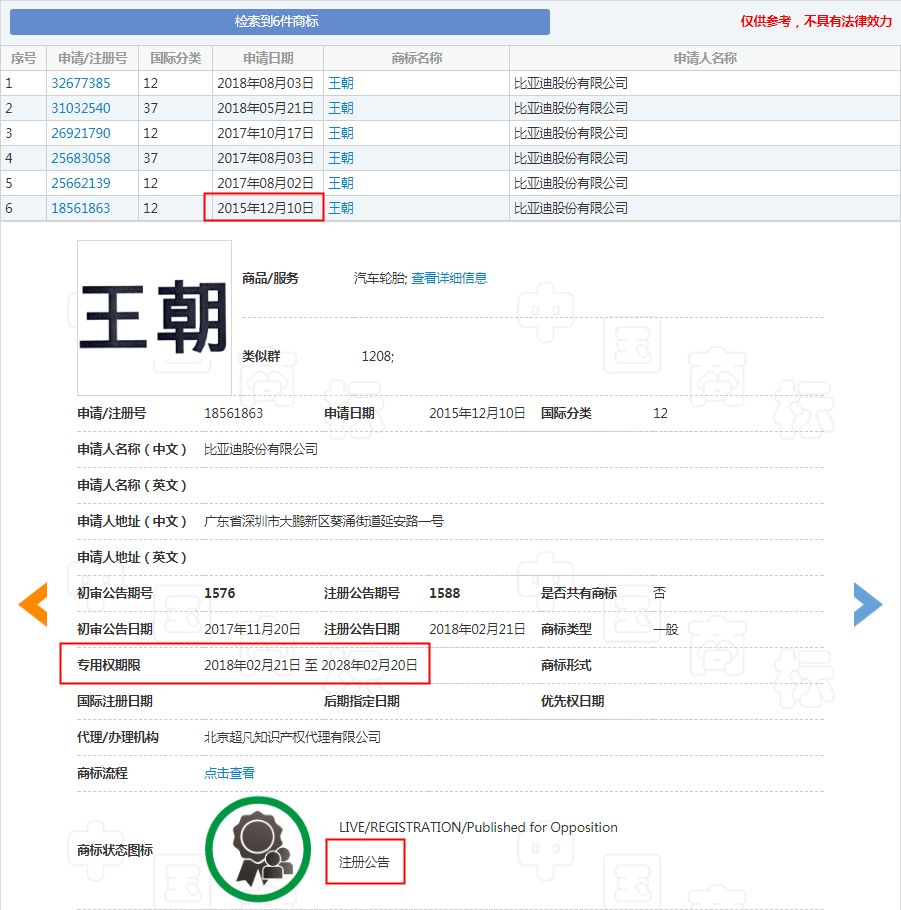Click preliminary announcement issue 1576

coord(219,593)
